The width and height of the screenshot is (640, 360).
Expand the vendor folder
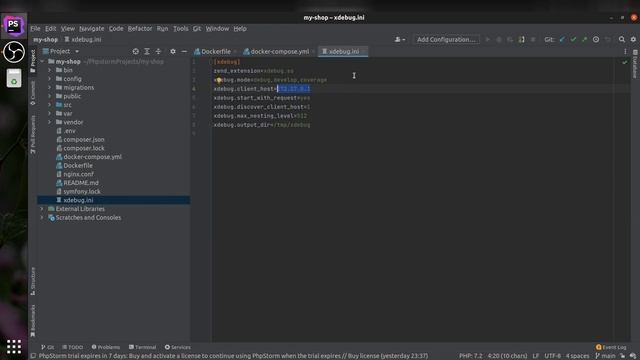[50, 122]
